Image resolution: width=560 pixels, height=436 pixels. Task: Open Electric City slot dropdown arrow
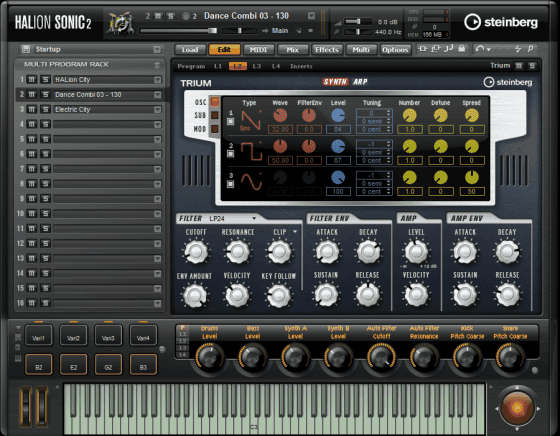coord(158,110)
